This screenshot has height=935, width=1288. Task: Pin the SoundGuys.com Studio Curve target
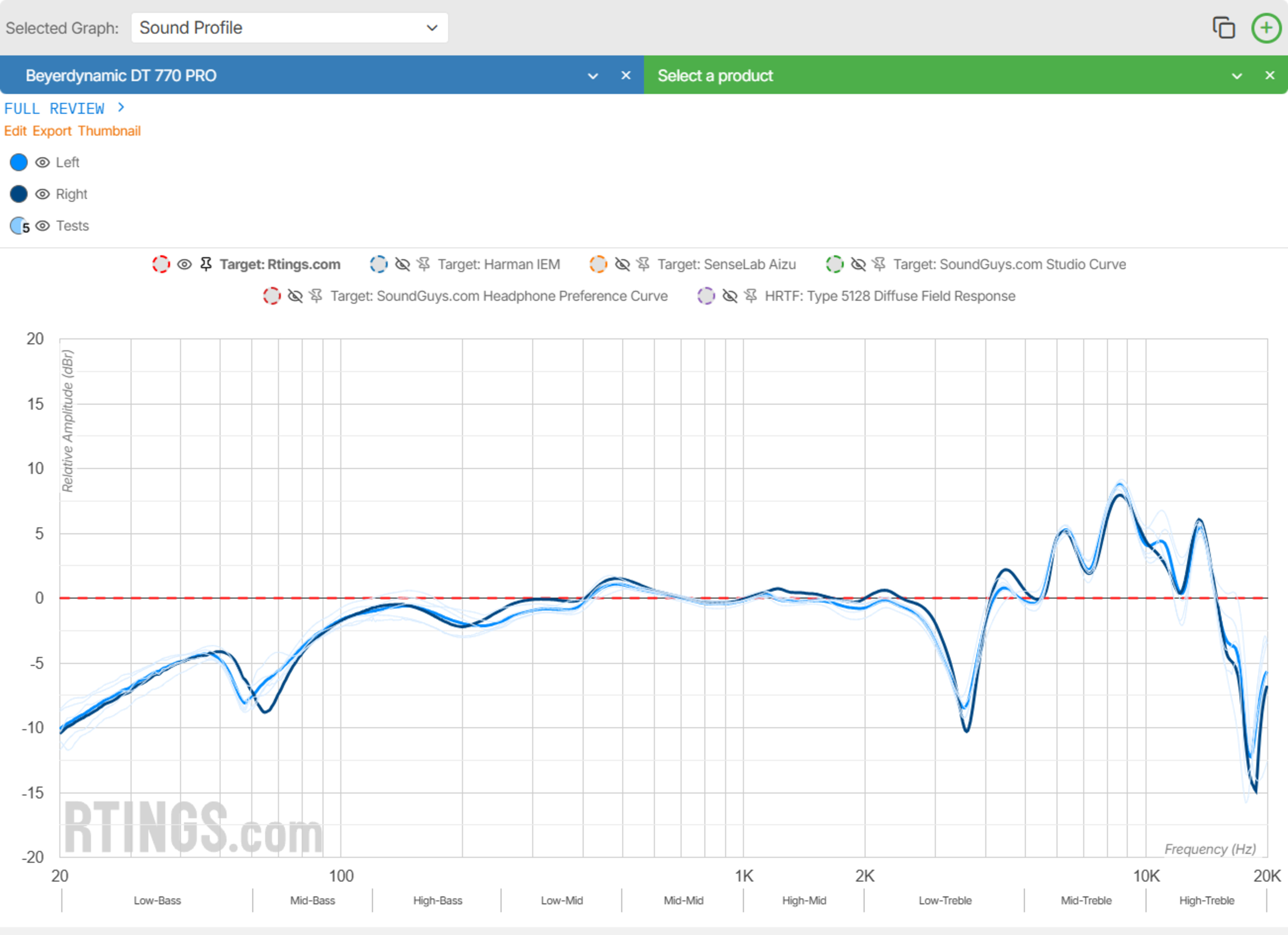pos(879,264)
